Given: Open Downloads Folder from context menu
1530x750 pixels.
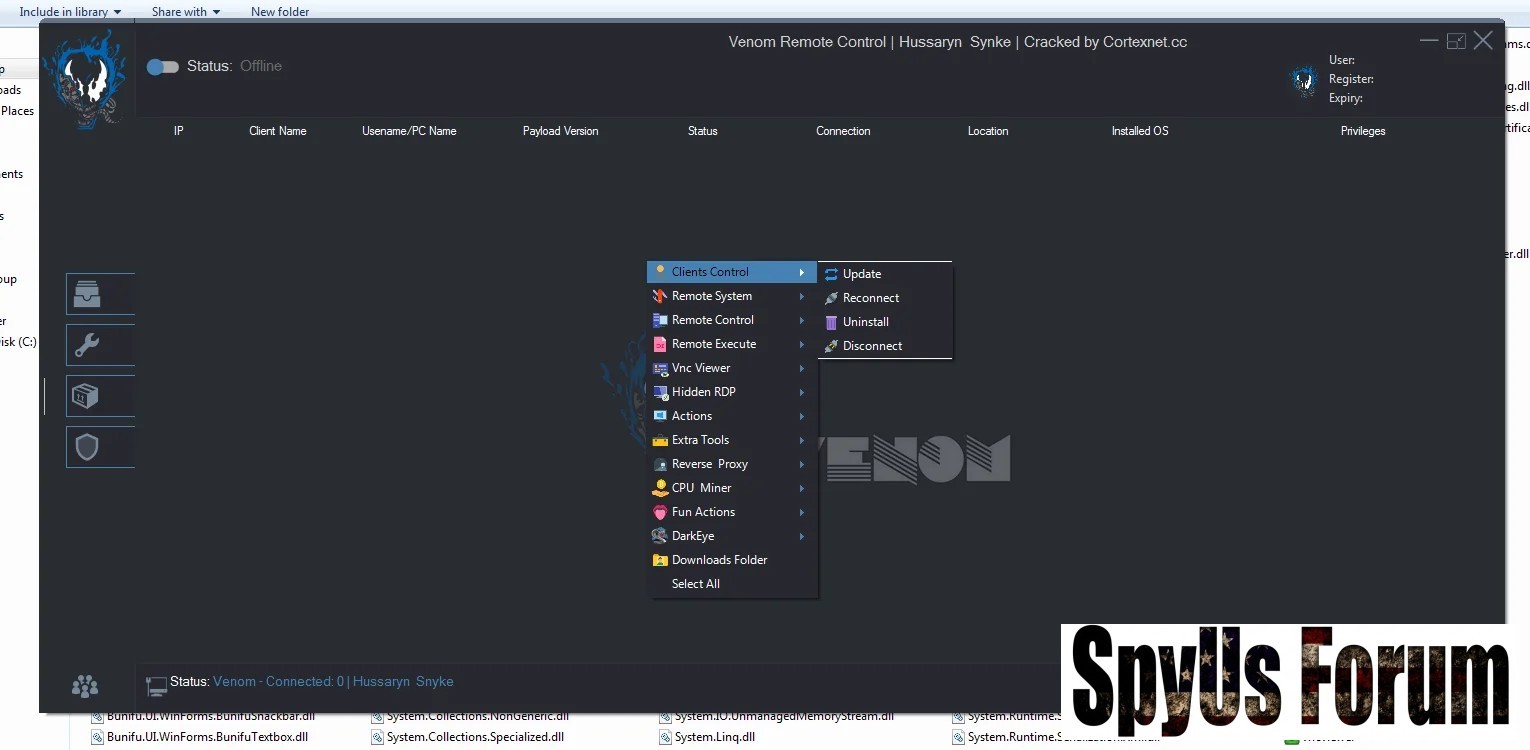Looking at the screenshot, I should click(x=719, y=560).
